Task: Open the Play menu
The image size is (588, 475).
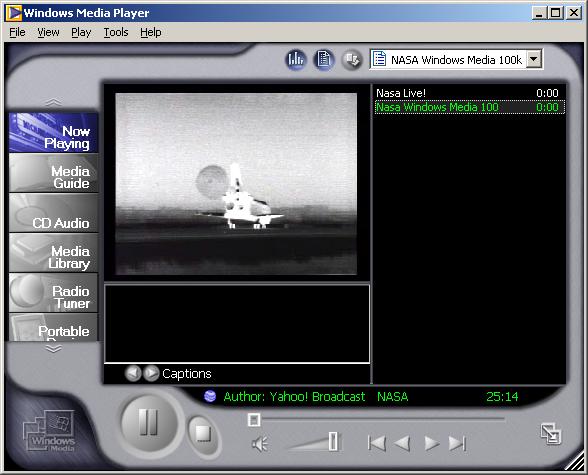Action: pos(81,32)
